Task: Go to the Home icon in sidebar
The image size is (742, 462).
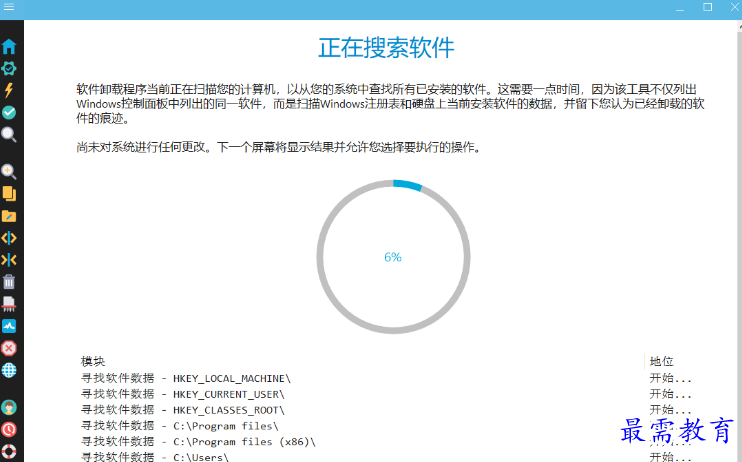Action: click(x=9, y=46)
